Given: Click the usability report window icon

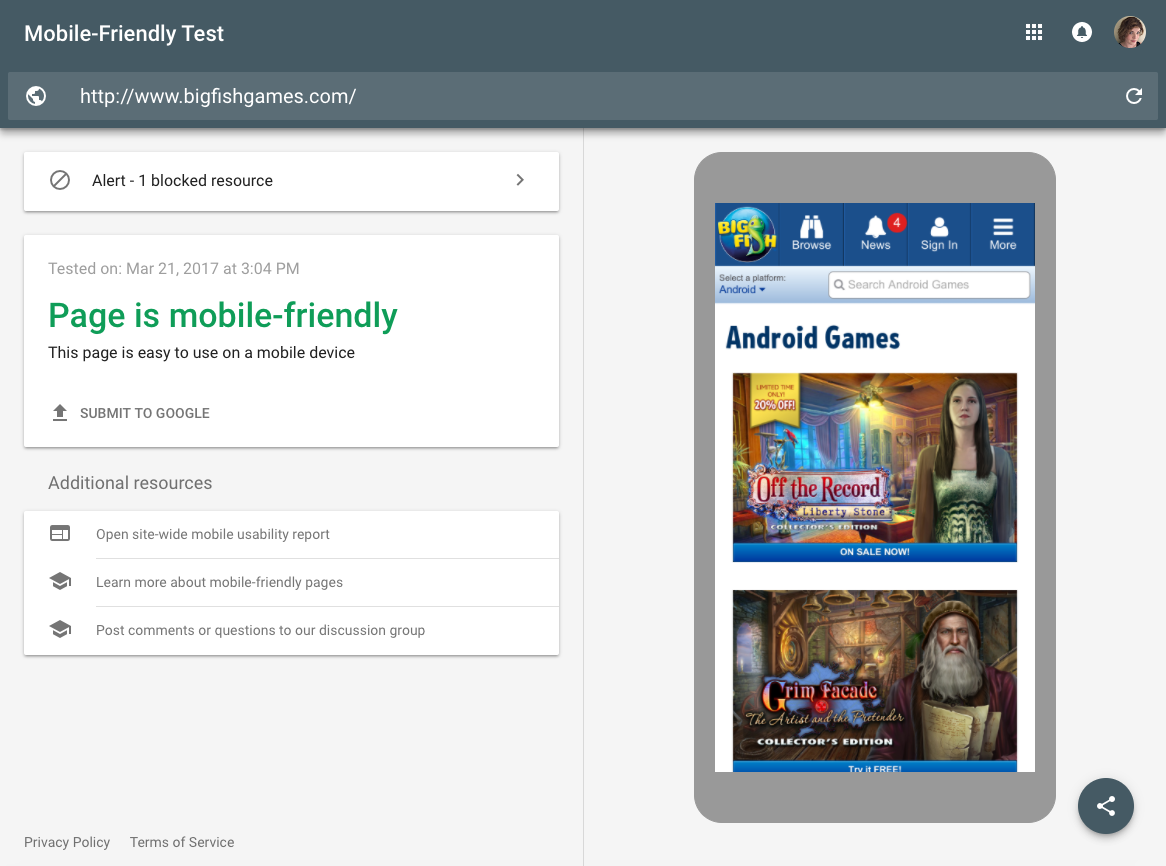Looking at the screenshot, I should point(60,534).
